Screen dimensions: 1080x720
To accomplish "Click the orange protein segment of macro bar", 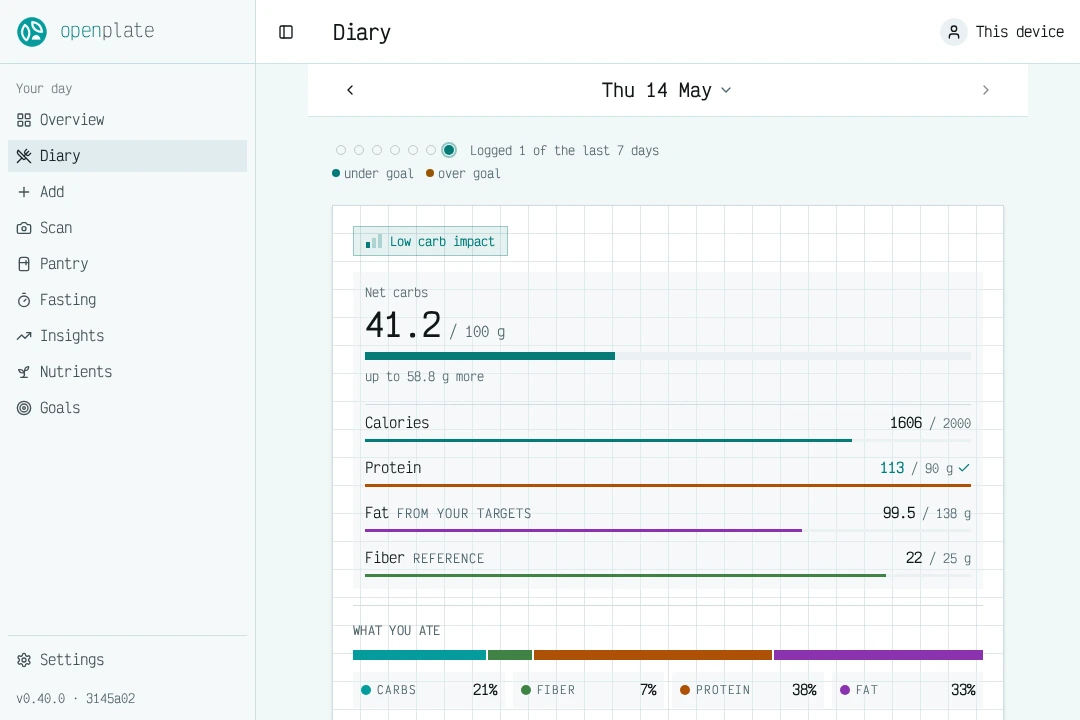I will click(653, 655).
